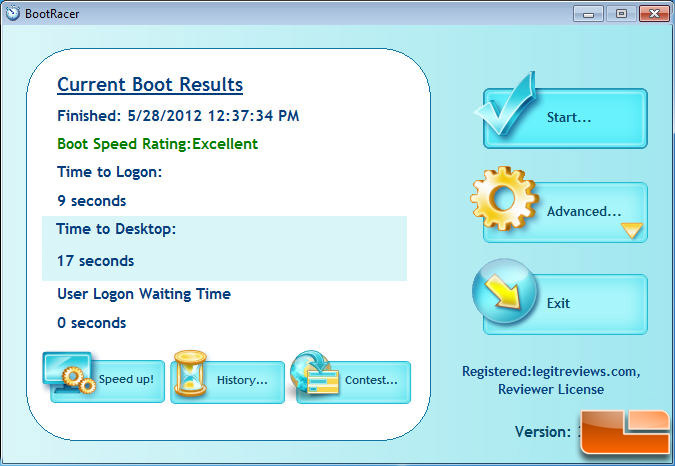The width and height of the screenshot is (675, 466).
Task: Close the BootRacer window
Action: (x=654, y=14)
